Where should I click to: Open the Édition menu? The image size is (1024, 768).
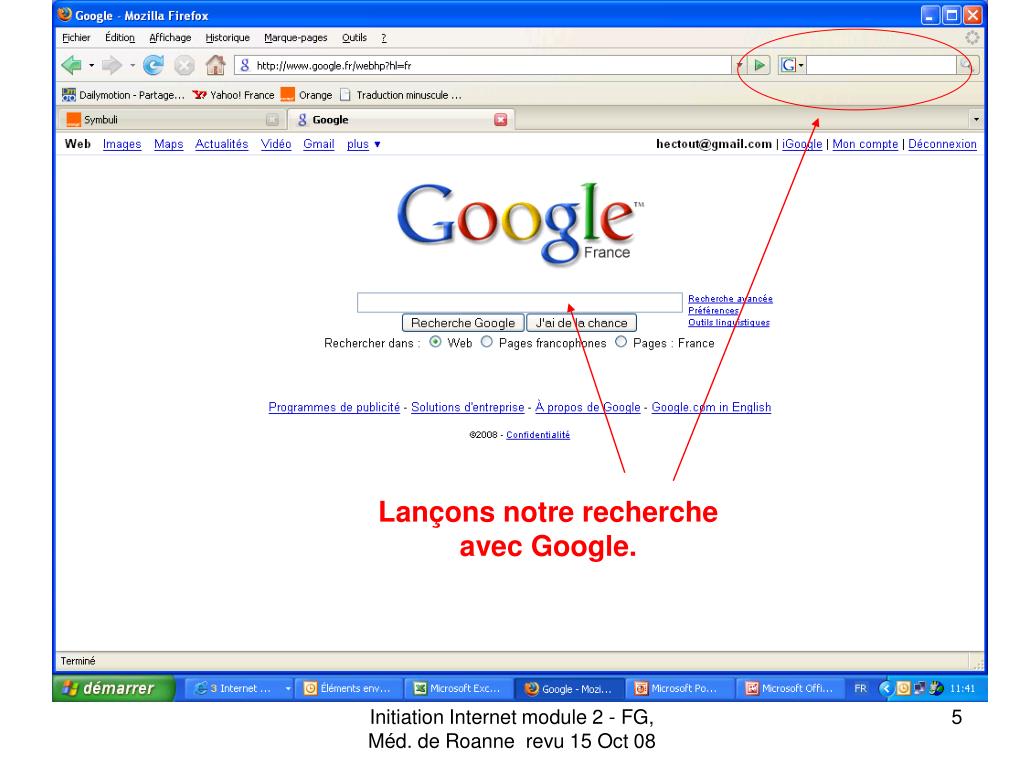(x=120, y=38)
